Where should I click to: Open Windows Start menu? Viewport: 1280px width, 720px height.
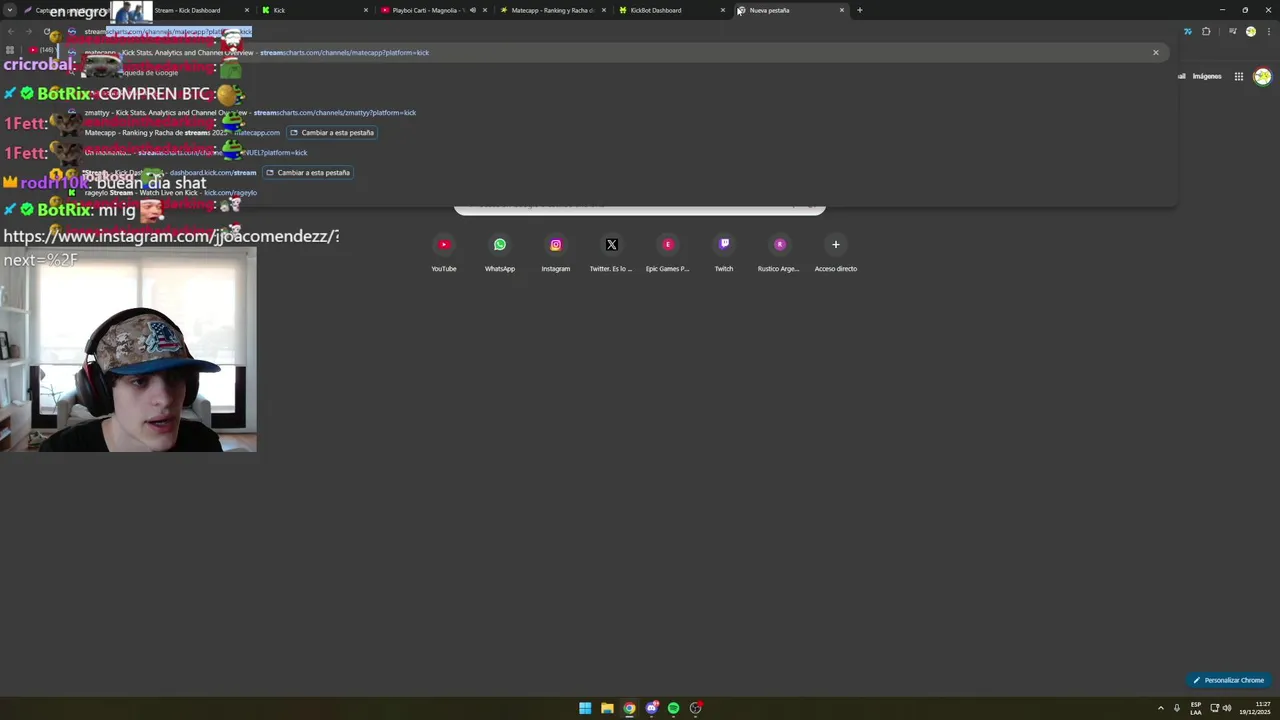coord(585,708)
